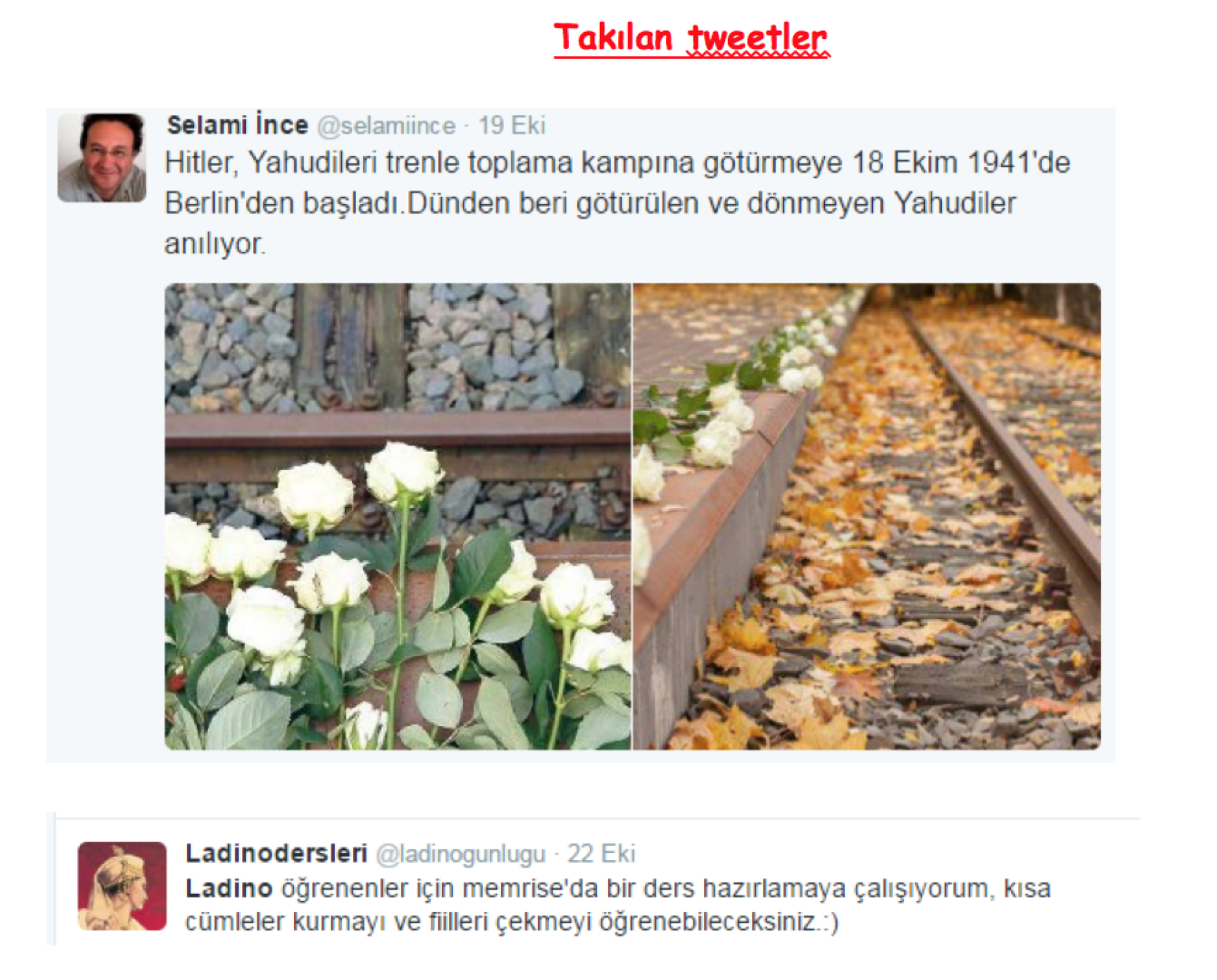Click the word Takılan in red title
Screen dimensions: 1217x980
coord(613,38)
